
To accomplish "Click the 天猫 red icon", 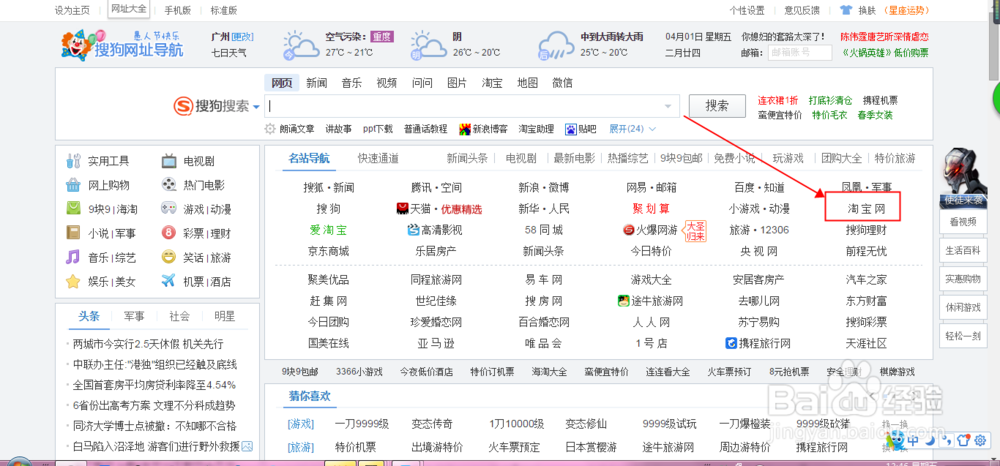I will 402,208.
